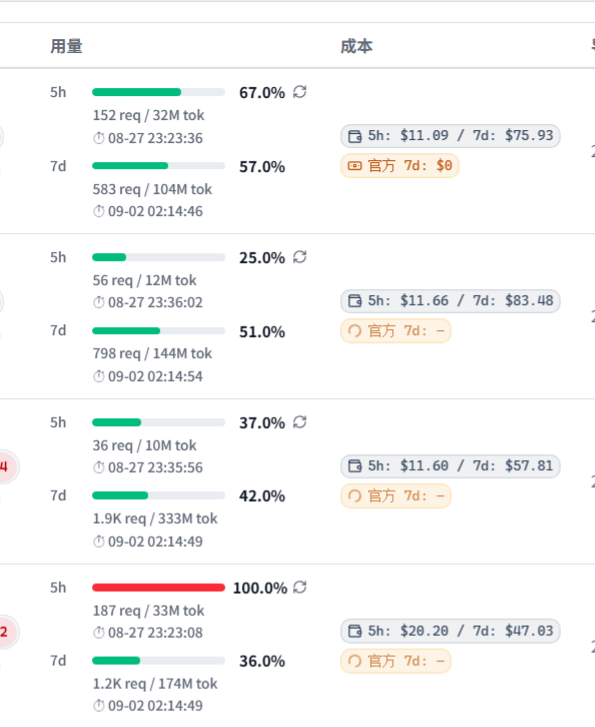Click the 用量 column header
This screenshot has width=595, height=727.
[66, 46]
